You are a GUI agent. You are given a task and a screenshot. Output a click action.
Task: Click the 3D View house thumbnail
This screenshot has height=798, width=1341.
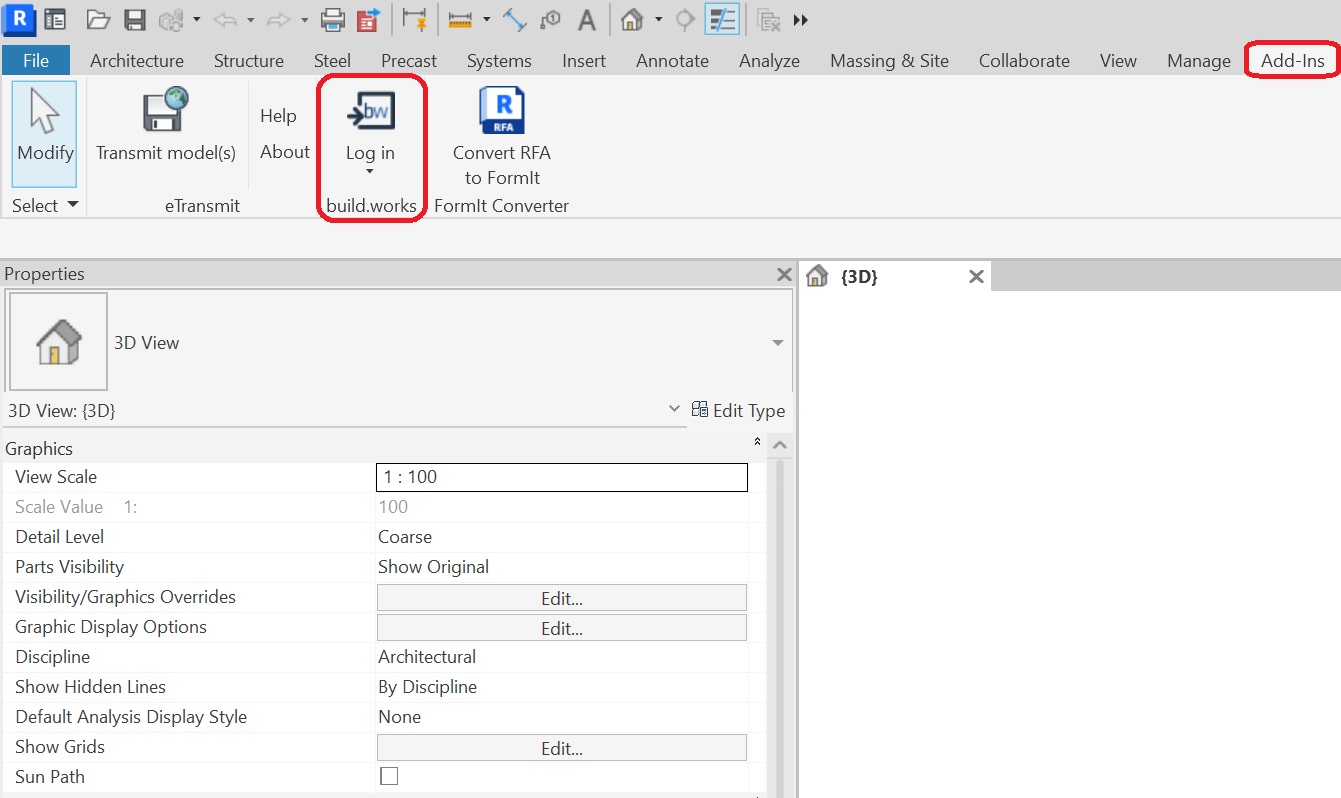58,342
